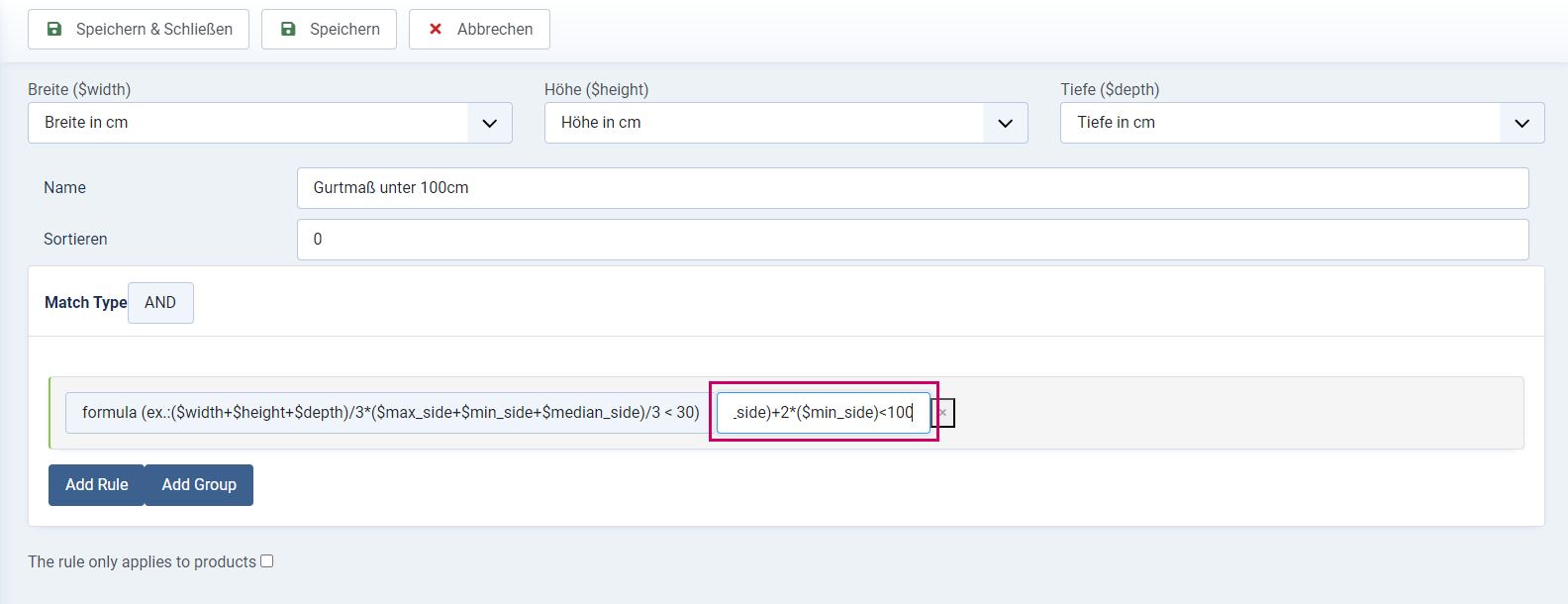1568x604 pixels.
Task: Click the floppy disk icon on Speichern & Schließen
Action: click(54, 29)
